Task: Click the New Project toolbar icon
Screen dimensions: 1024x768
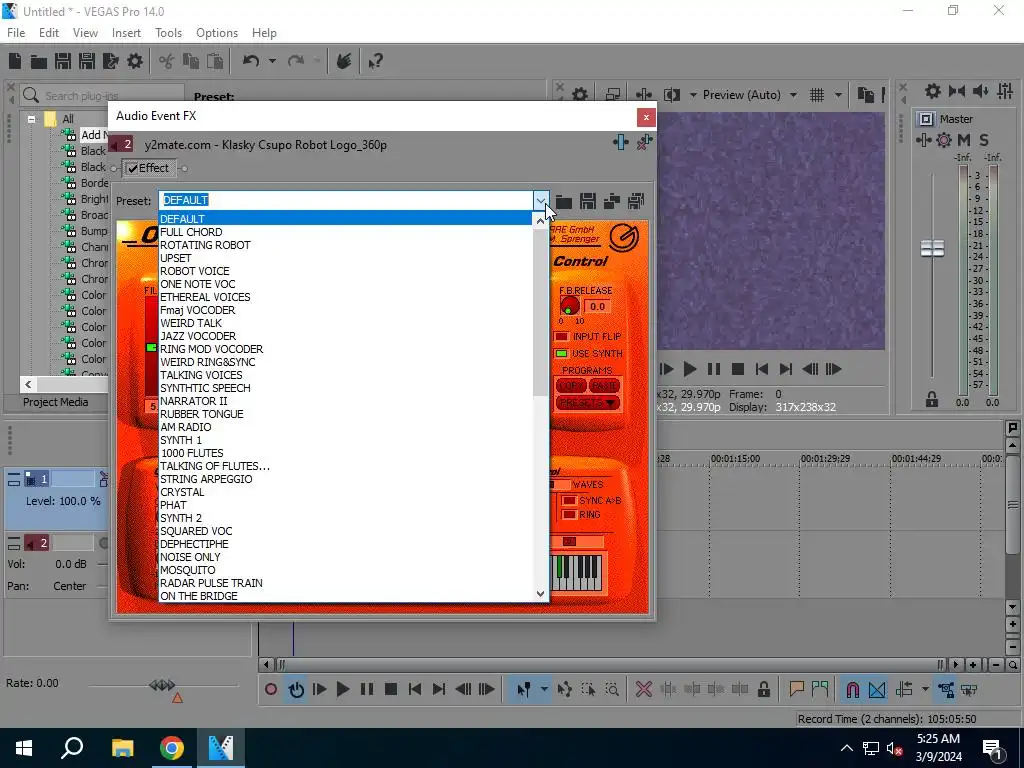Action: pos(15,61)
